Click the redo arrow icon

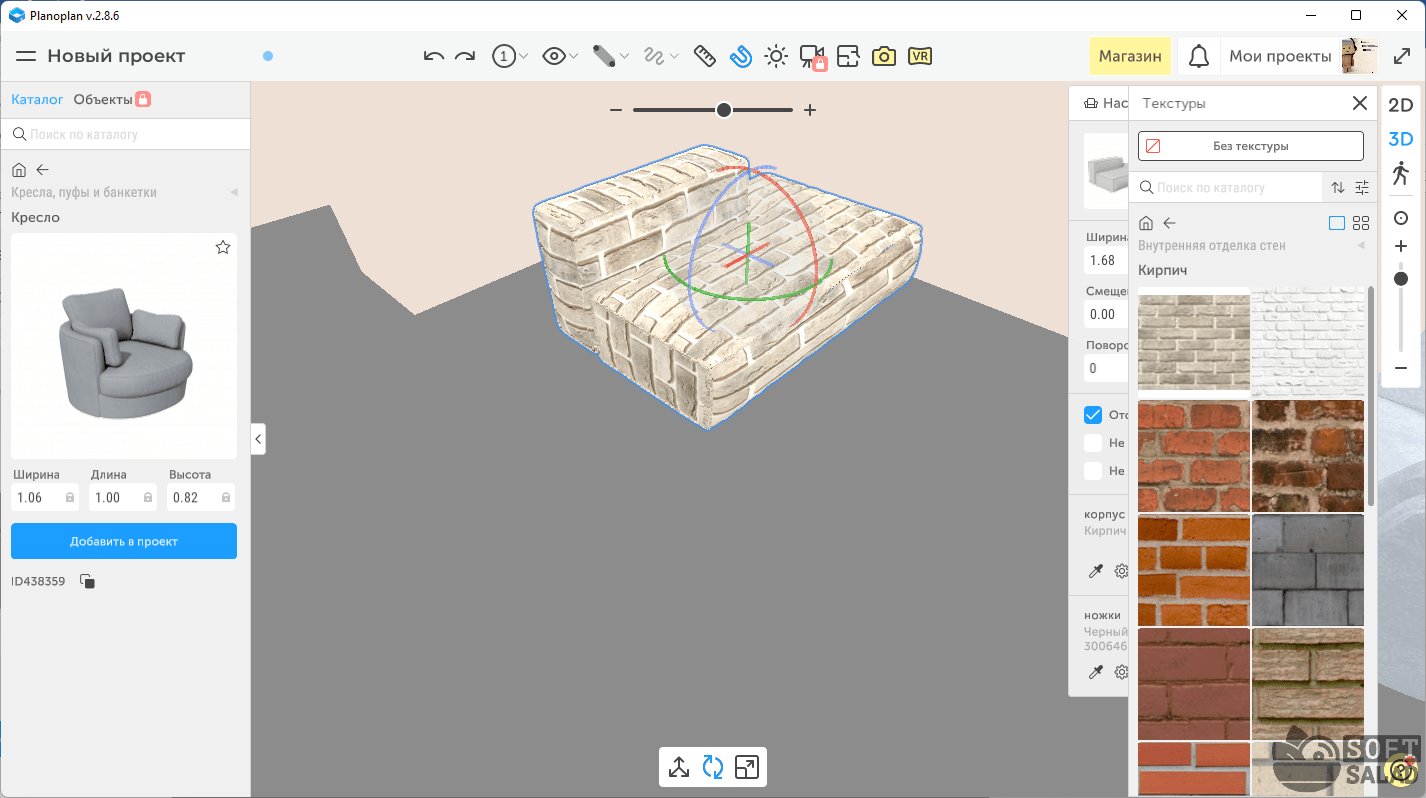pos(465,57)
